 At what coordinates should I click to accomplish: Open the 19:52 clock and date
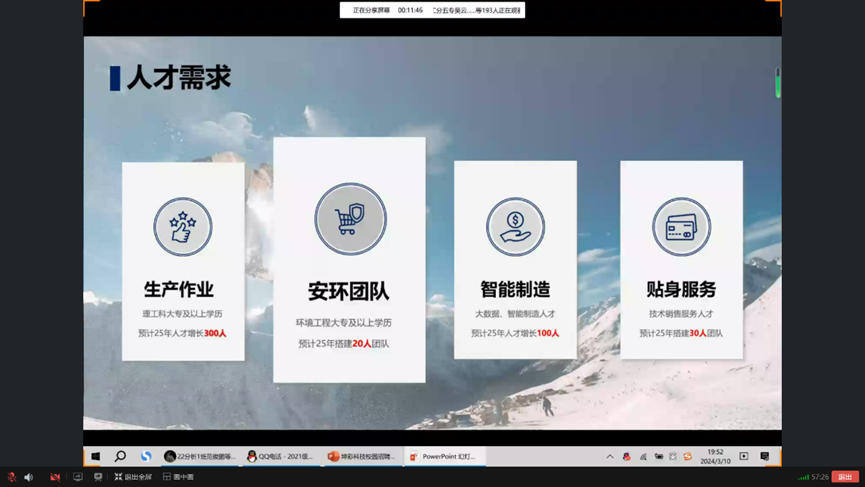[715, 456]
